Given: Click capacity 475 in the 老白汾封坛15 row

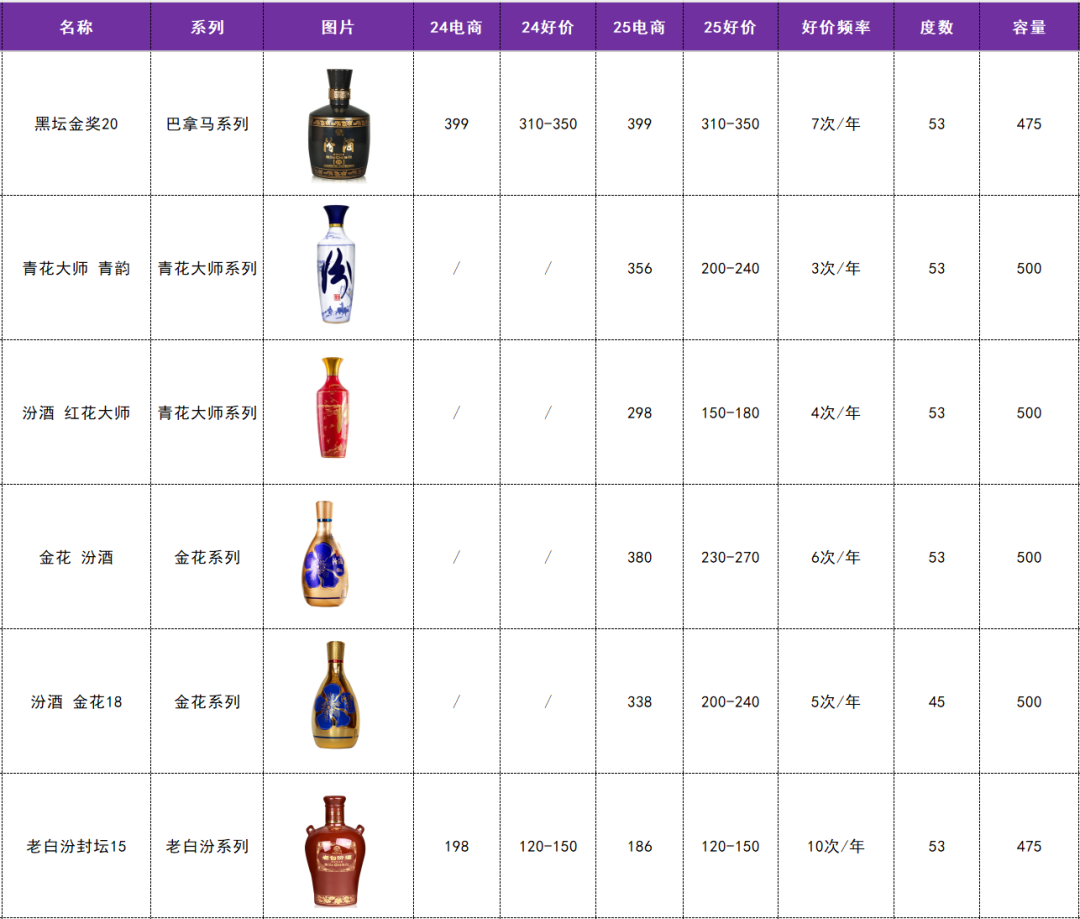Looking at the screenshot, I should click(1029, 846).
